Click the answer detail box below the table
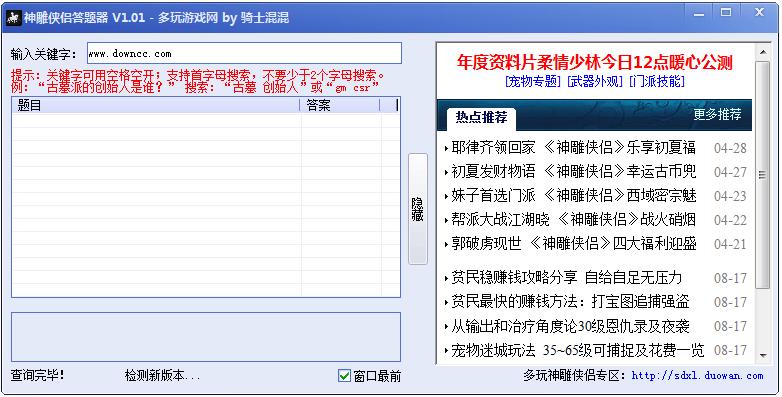Screen dimensions: 782x397 tap(206, 337)
